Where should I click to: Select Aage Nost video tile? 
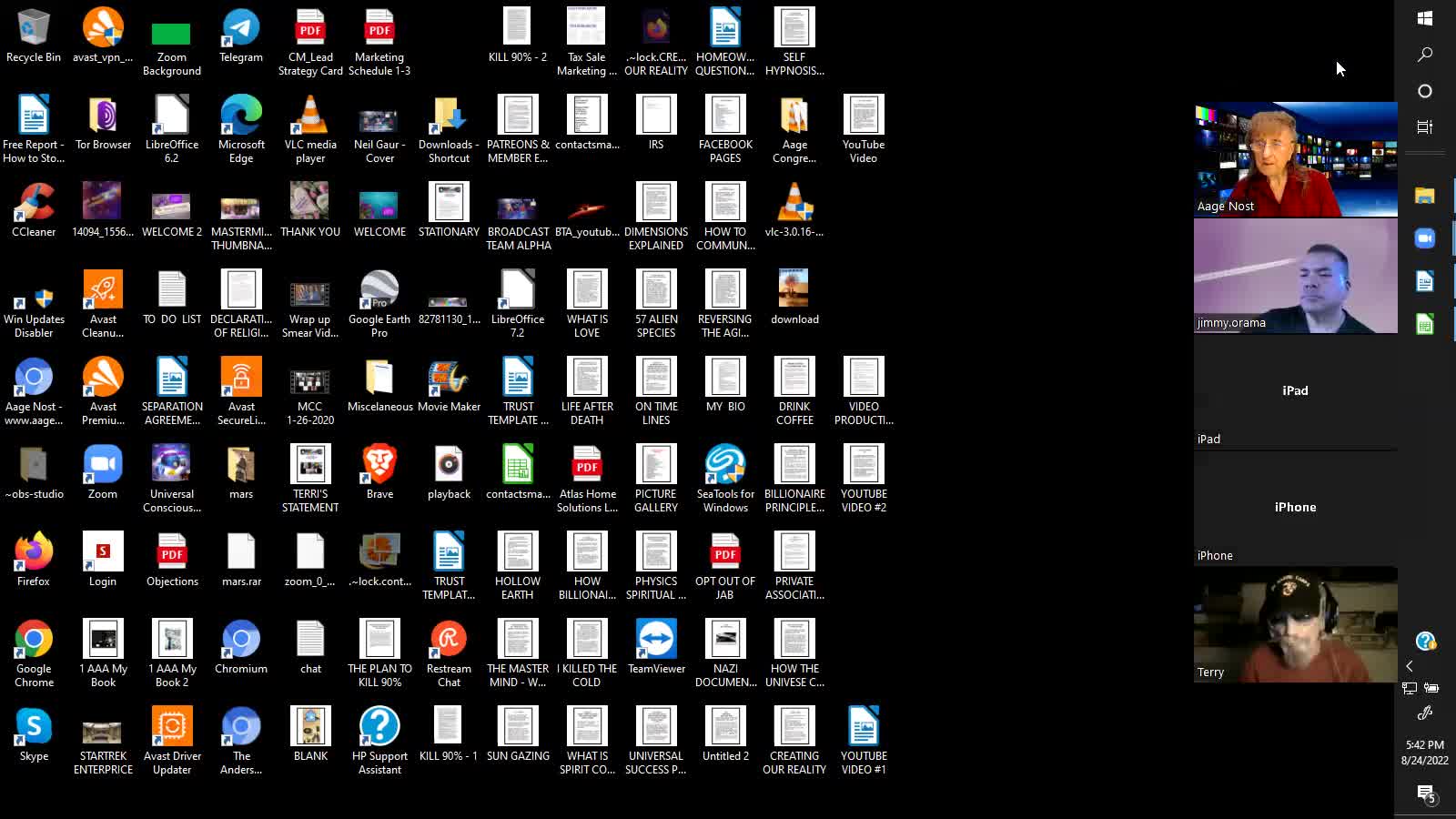pos(1296,159)
